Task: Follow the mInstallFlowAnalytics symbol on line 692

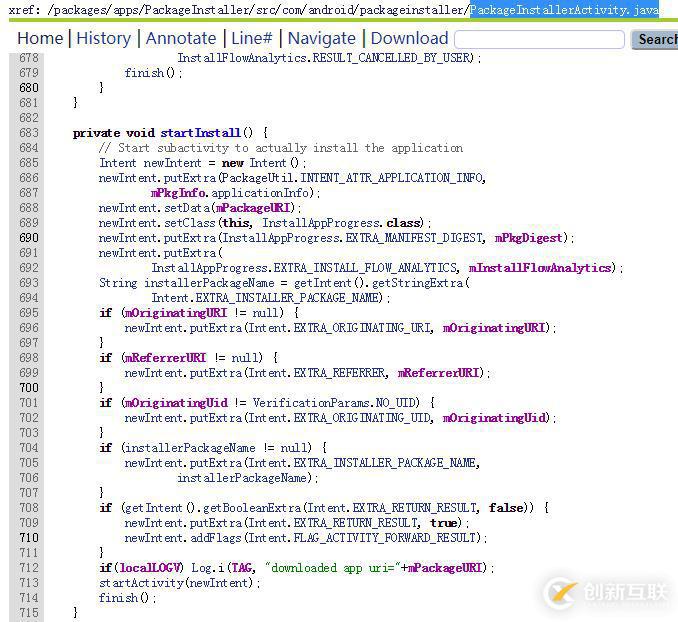Action: click(540, 268)
